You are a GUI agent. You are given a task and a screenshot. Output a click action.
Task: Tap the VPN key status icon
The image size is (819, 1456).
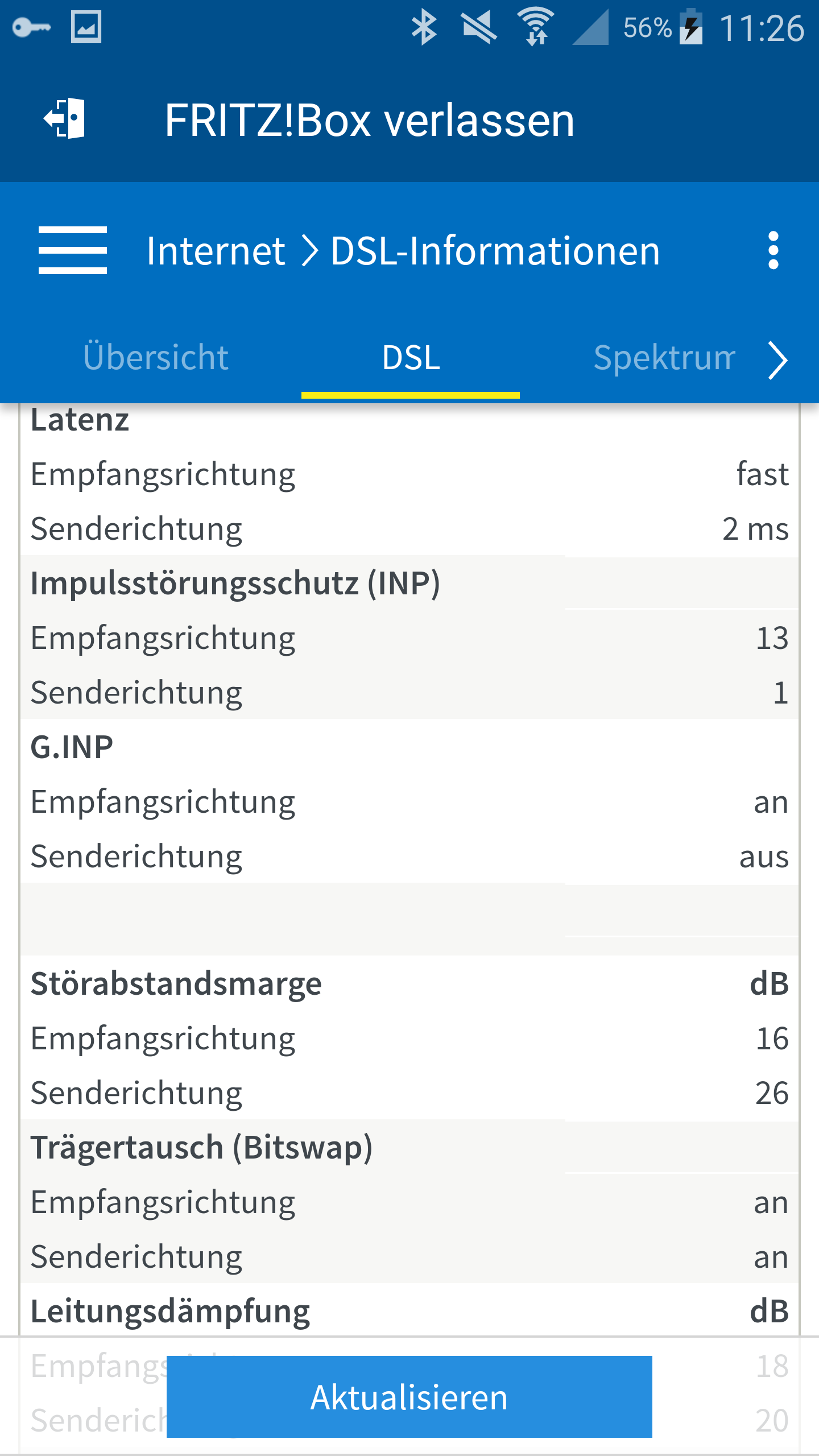pos(32,27)
